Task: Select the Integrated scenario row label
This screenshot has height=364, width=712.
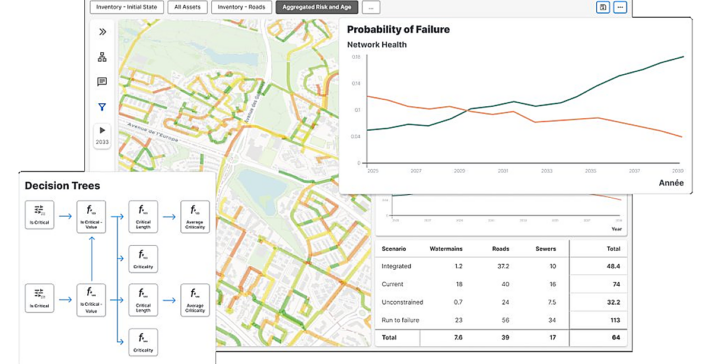Action: coord(396,266)
